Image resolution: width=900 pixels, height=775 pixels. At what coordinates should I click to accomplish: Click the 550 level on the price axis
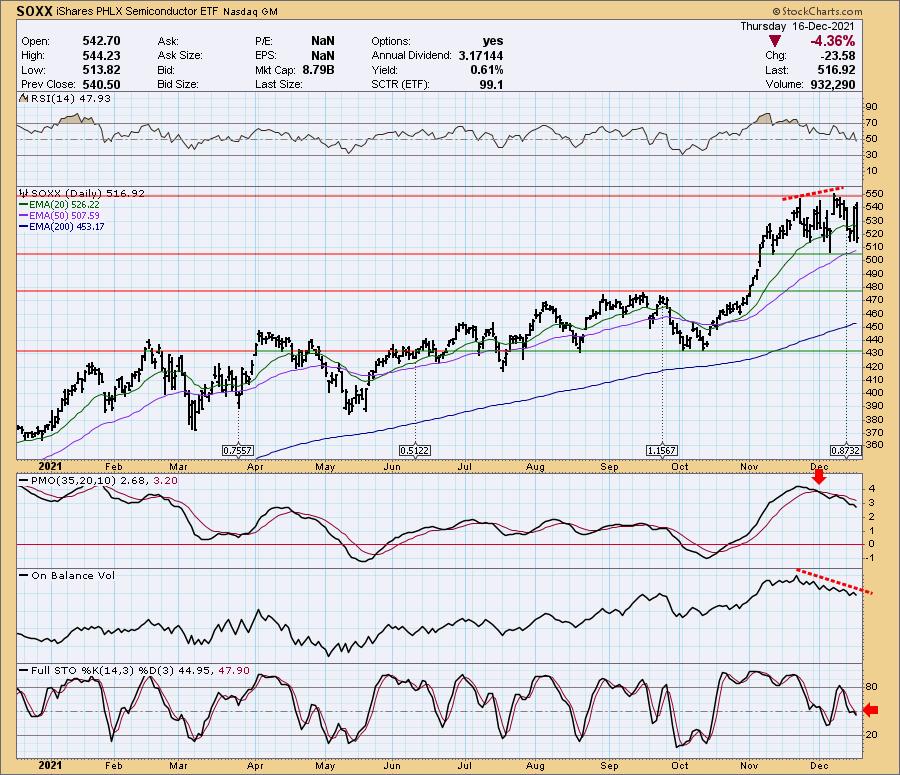(875, 193)
